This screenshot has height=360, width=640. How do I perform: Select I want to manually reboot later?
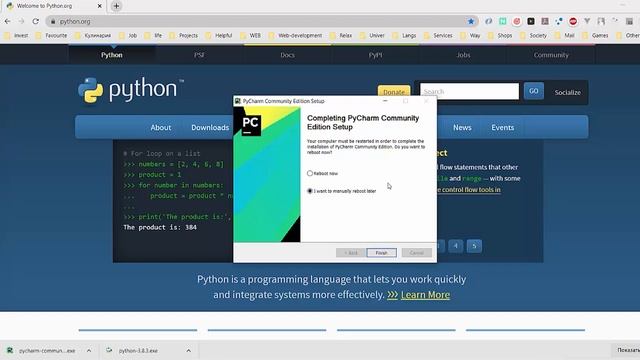point(310,191)
